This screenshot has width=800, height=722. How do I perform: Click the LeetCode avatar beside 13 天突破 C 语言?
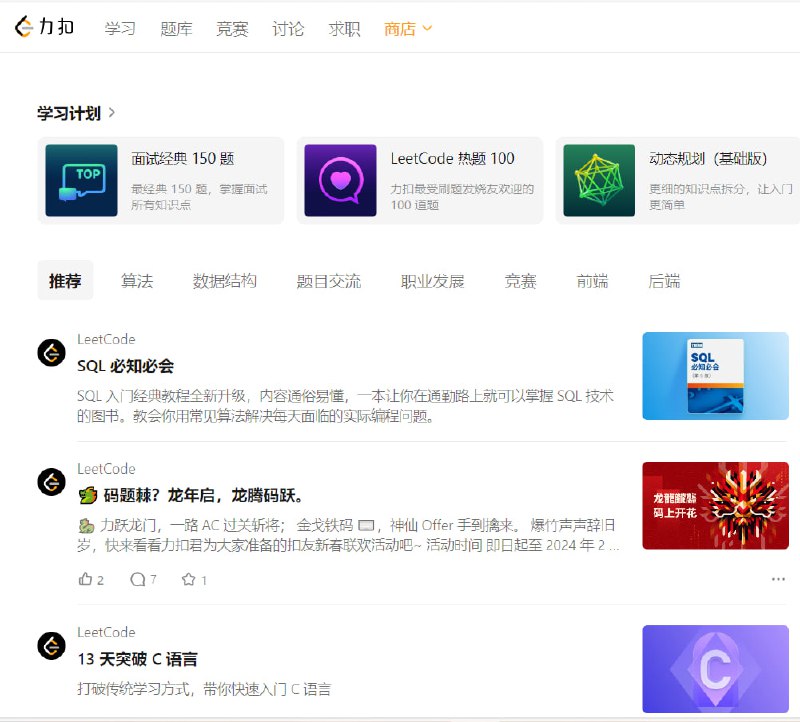[x=52, y=646]
